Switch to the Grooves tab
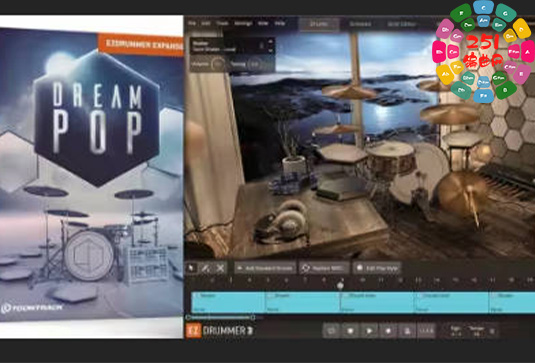This screenshot has height=363, width=535. tap(360, 24)
